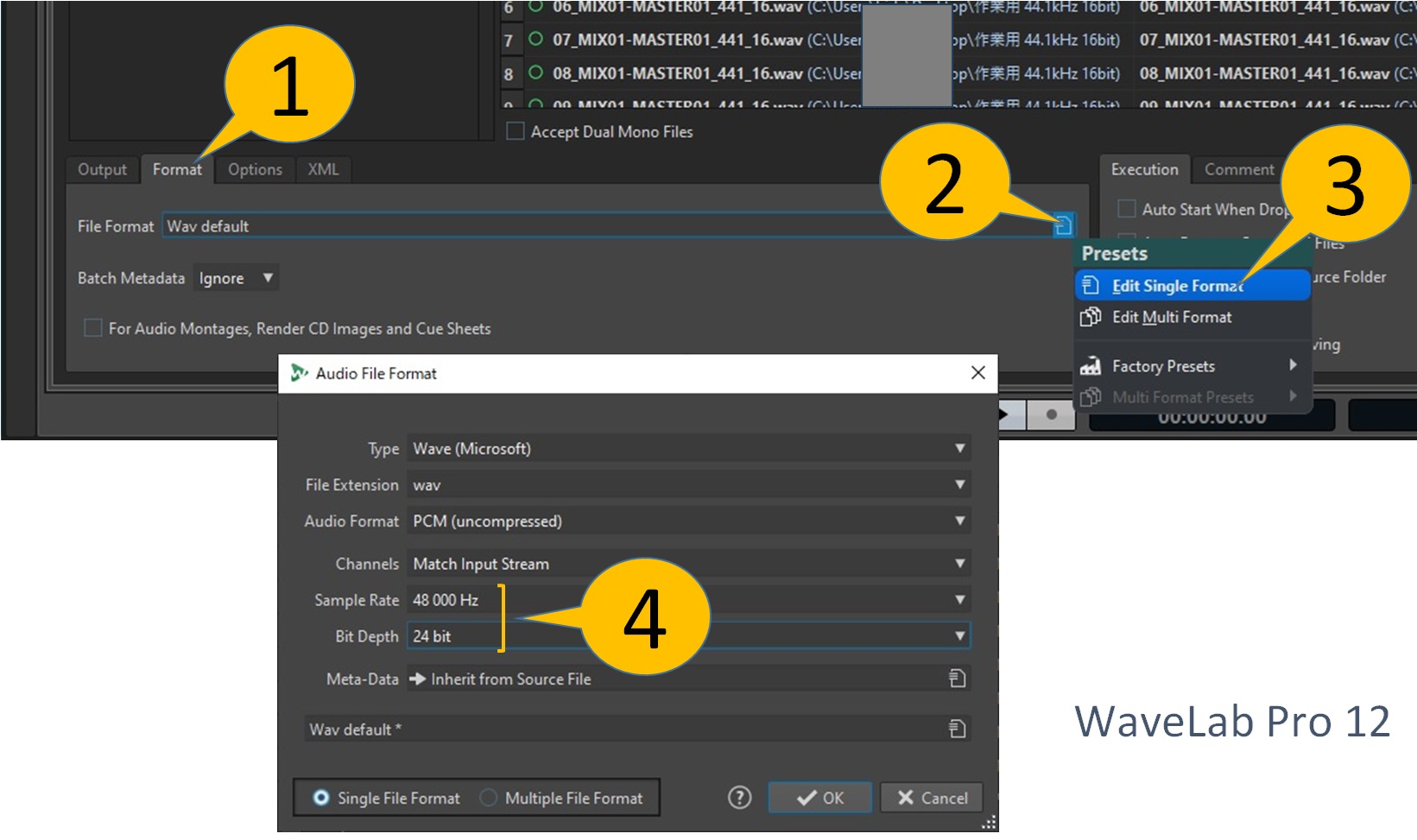Open the Type Wave (Microsoft) dropdown
Screen dimensions: 1417x840
[688, 449]
